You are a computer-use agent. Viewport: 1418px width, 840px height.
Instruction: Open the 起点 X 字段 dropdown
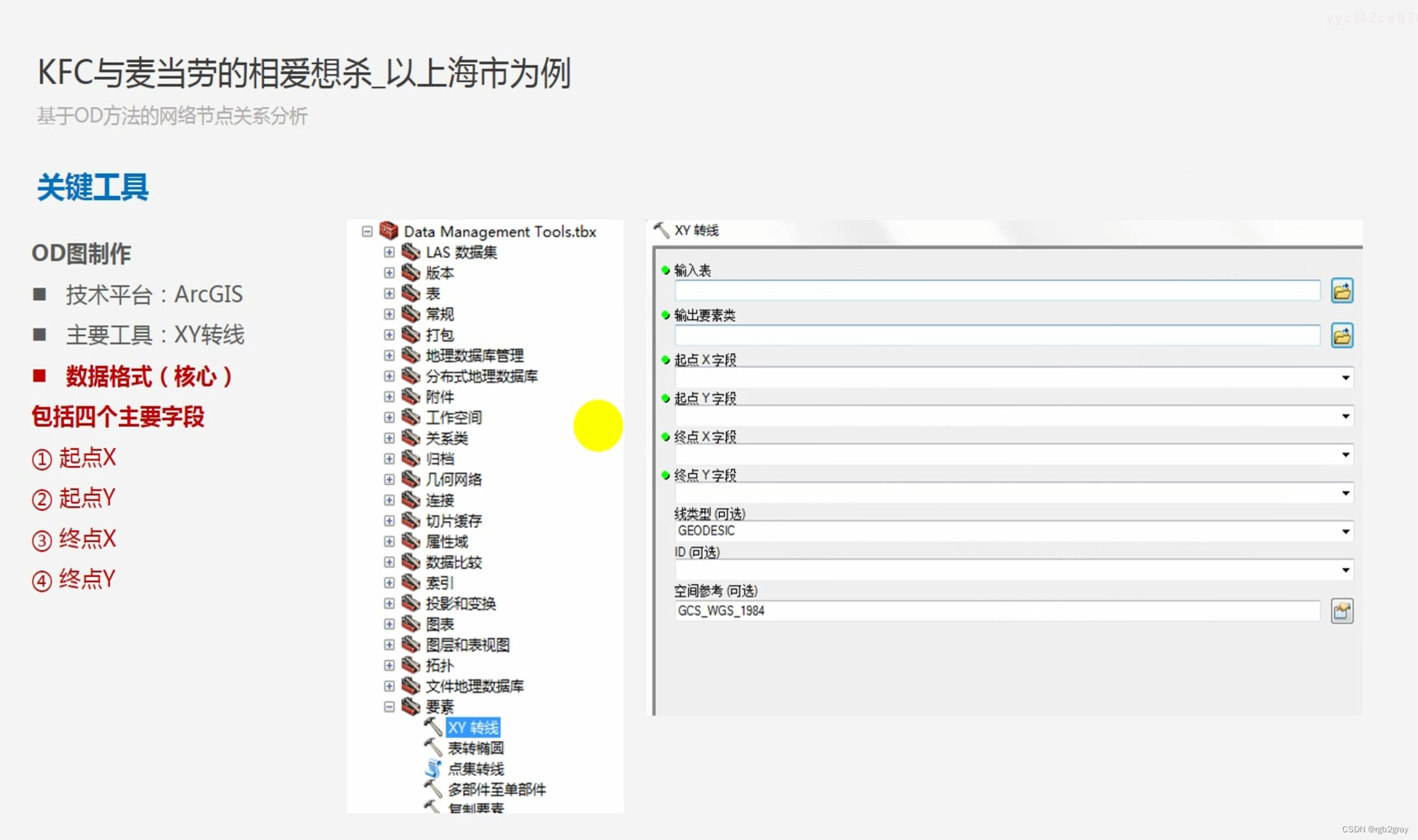1346,378
